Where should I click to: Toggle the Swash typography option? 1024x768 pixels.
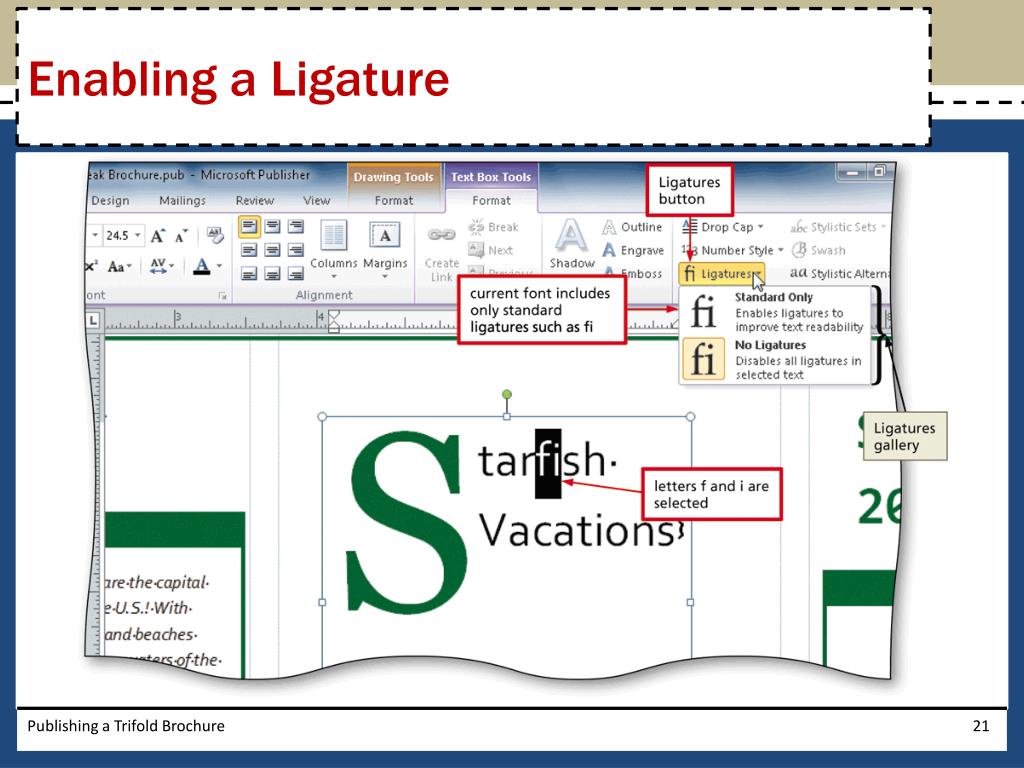(x=818, y=250)
